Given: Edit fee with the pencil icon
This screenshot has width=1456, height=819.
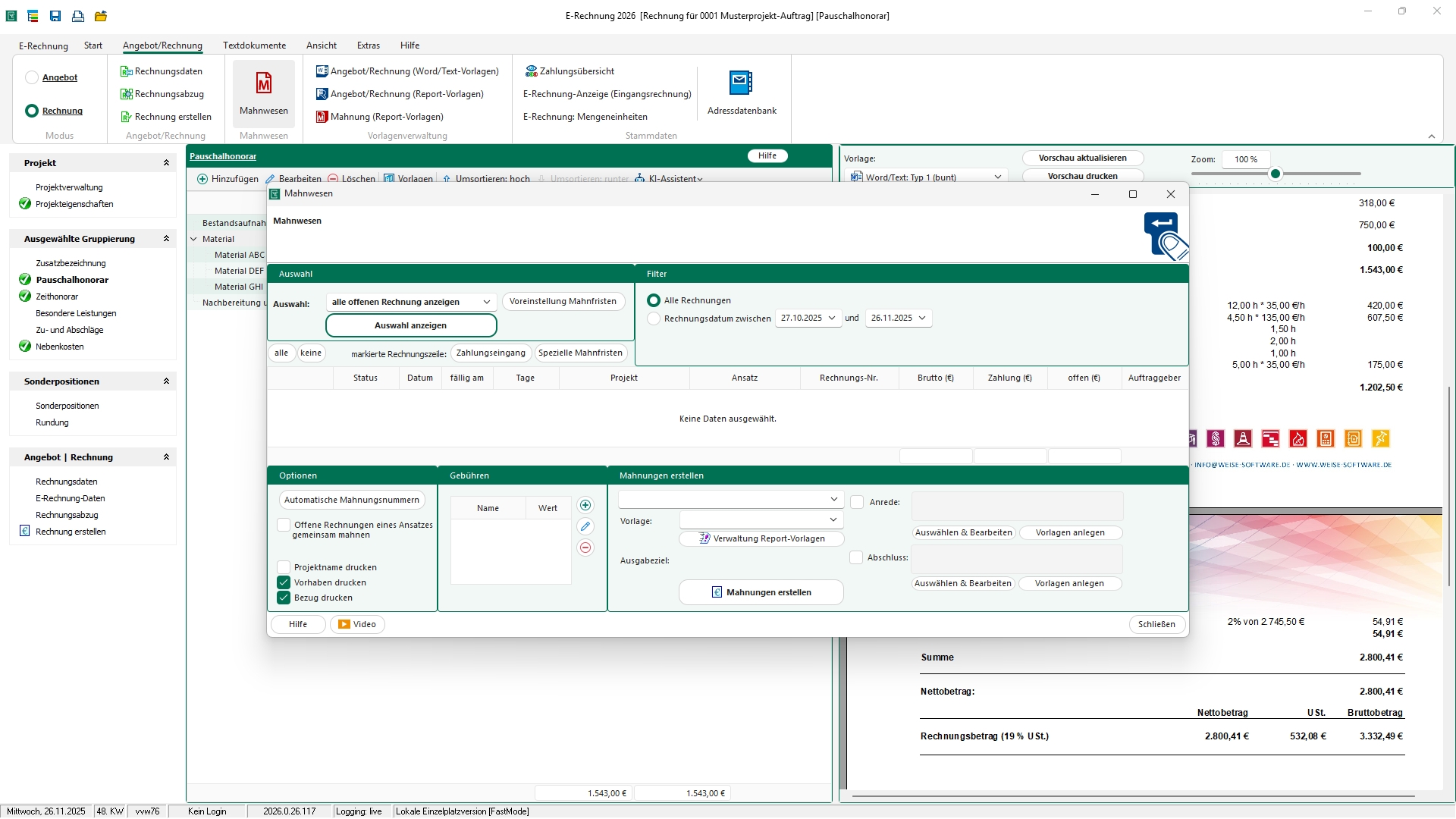Looking at the screenshot, I should pos(585,527).
